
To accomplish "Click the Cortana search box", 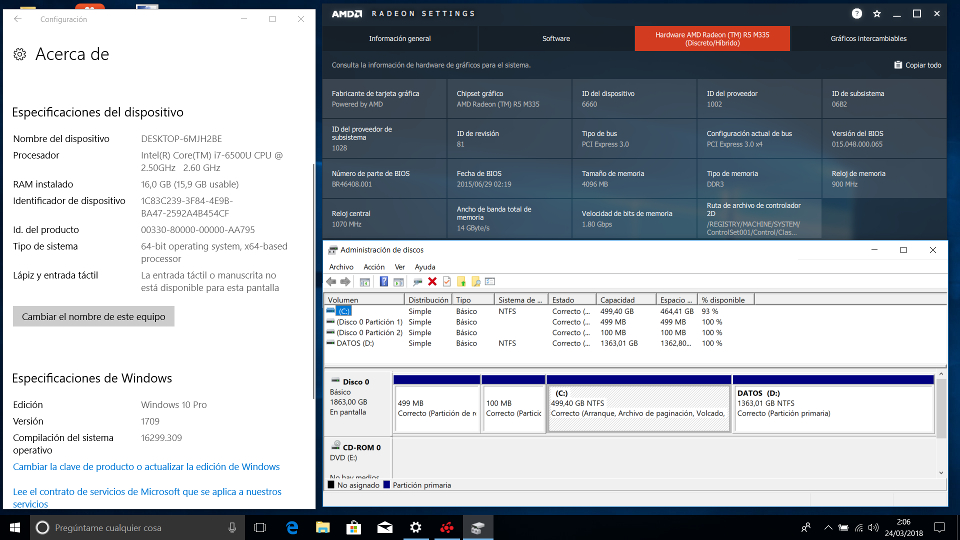I will tap(138, 527).
